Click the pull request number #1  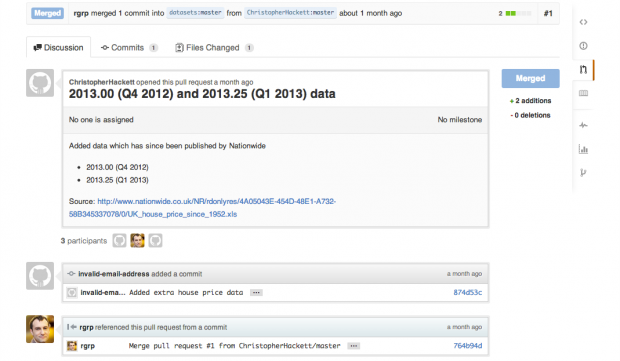click(x=548, y=13)
